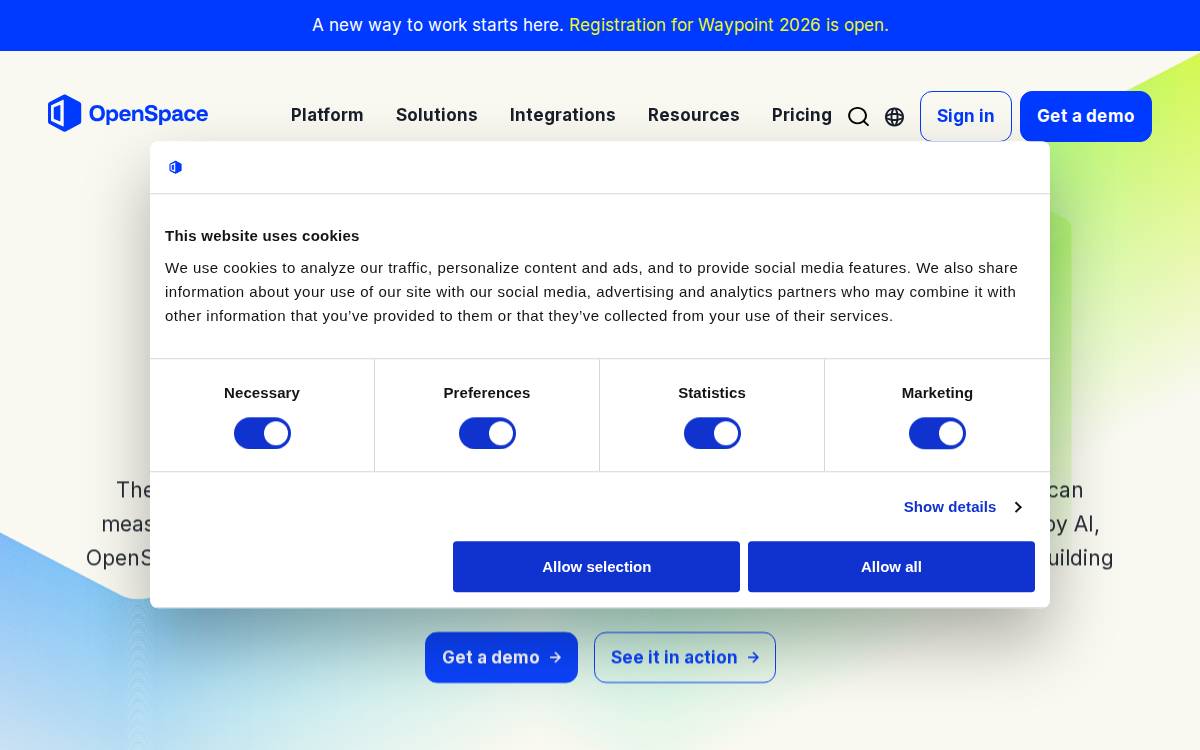Click the Necessary category label
The width and height of the screenshot is (1200, 750).
[262, 393]
